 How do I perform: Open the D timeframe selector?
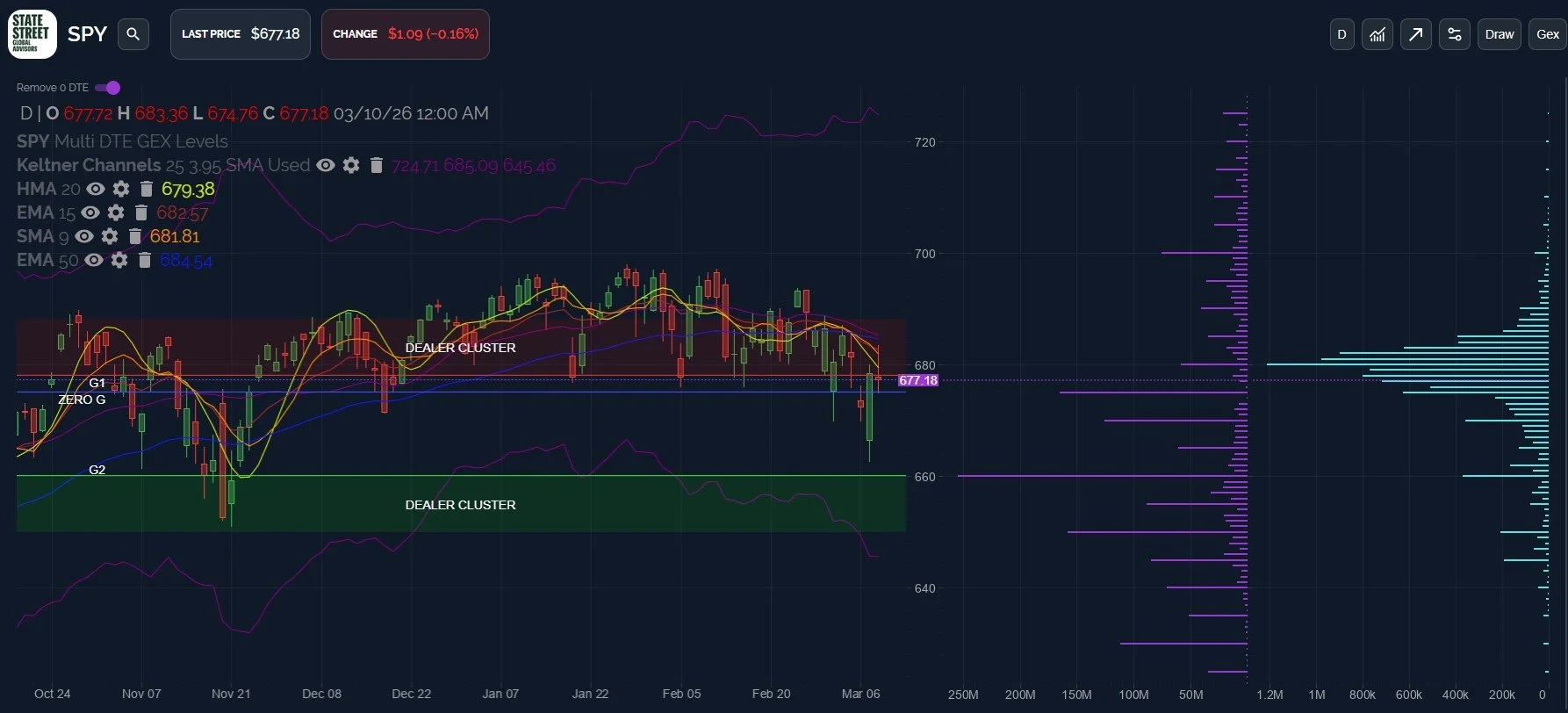pos(1341,34)
